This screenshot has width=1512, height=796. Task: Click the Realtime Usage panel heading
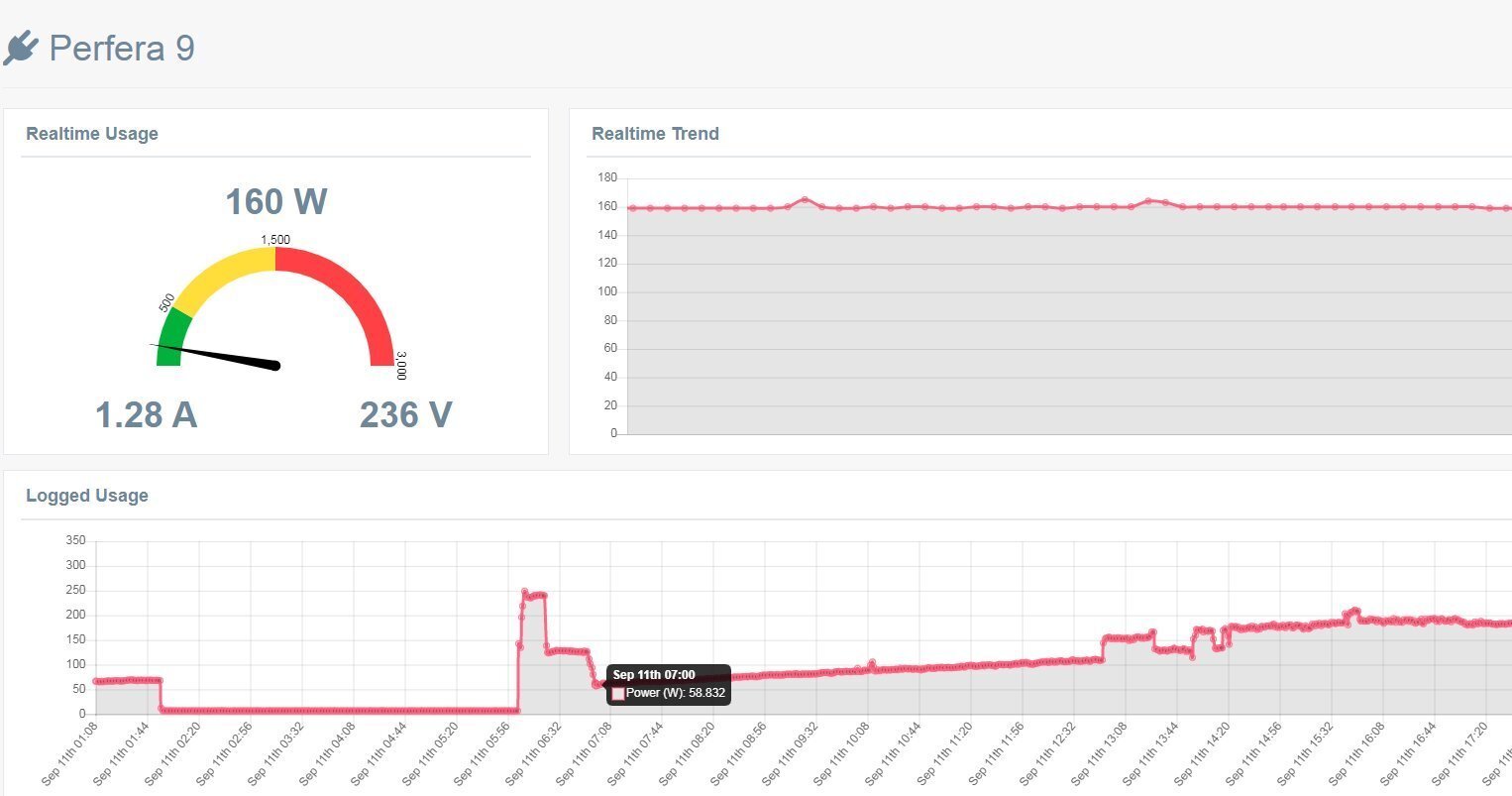[x=92, y=134]
